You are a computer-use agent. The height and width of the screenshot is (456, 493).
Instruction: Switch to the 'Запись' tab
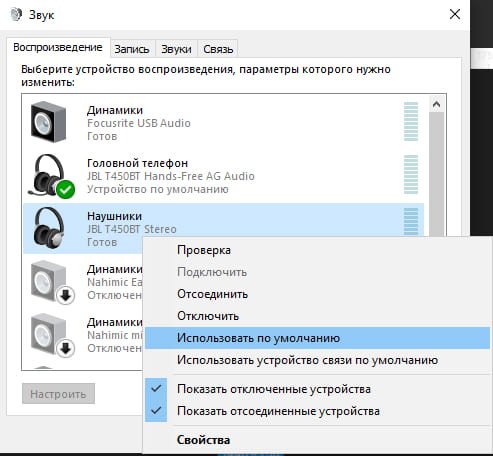132,49
